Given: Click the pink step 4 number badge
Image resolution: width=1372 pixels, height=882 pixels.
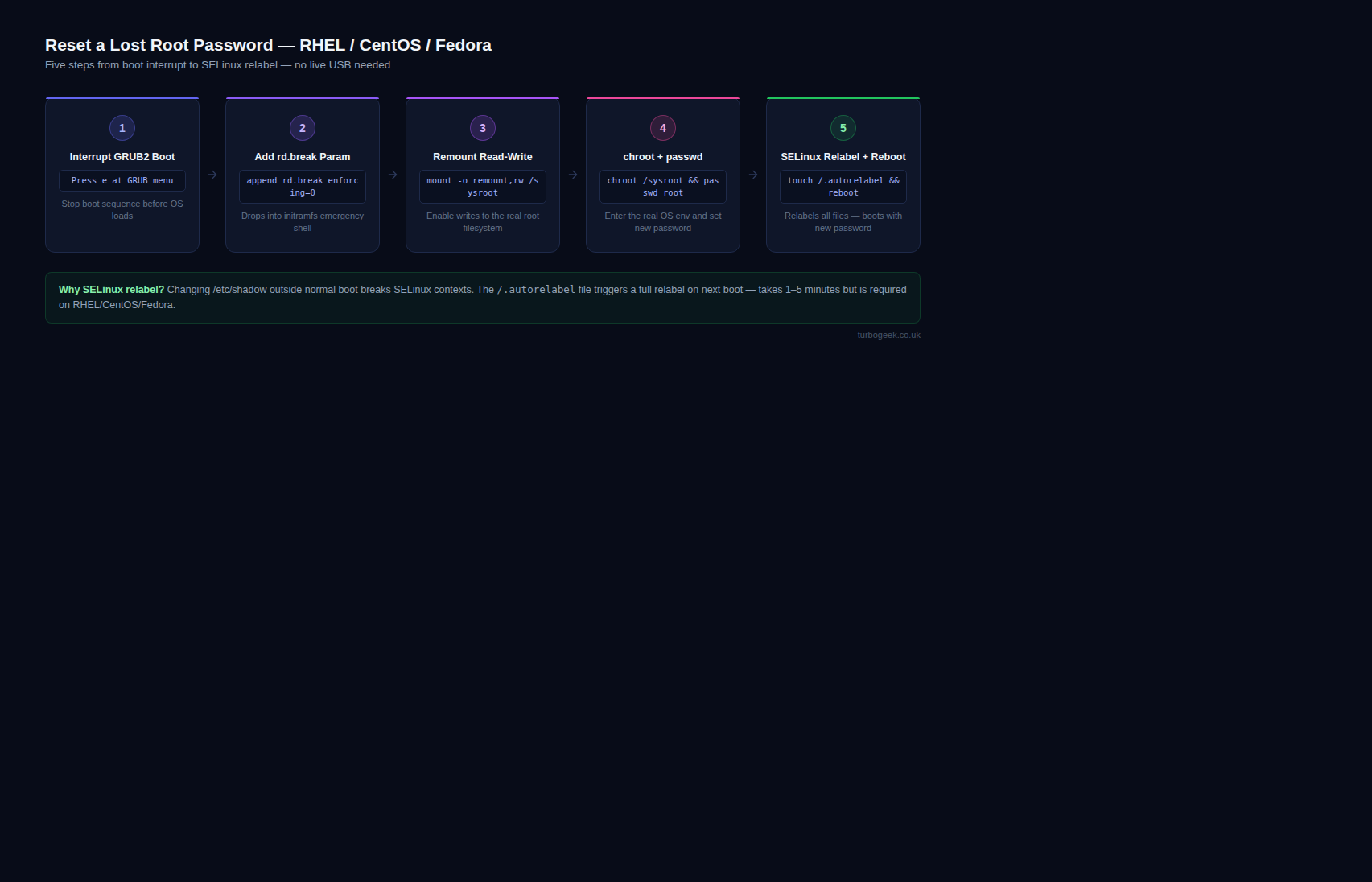Looking at the screenshot, I should coord(663,128).
